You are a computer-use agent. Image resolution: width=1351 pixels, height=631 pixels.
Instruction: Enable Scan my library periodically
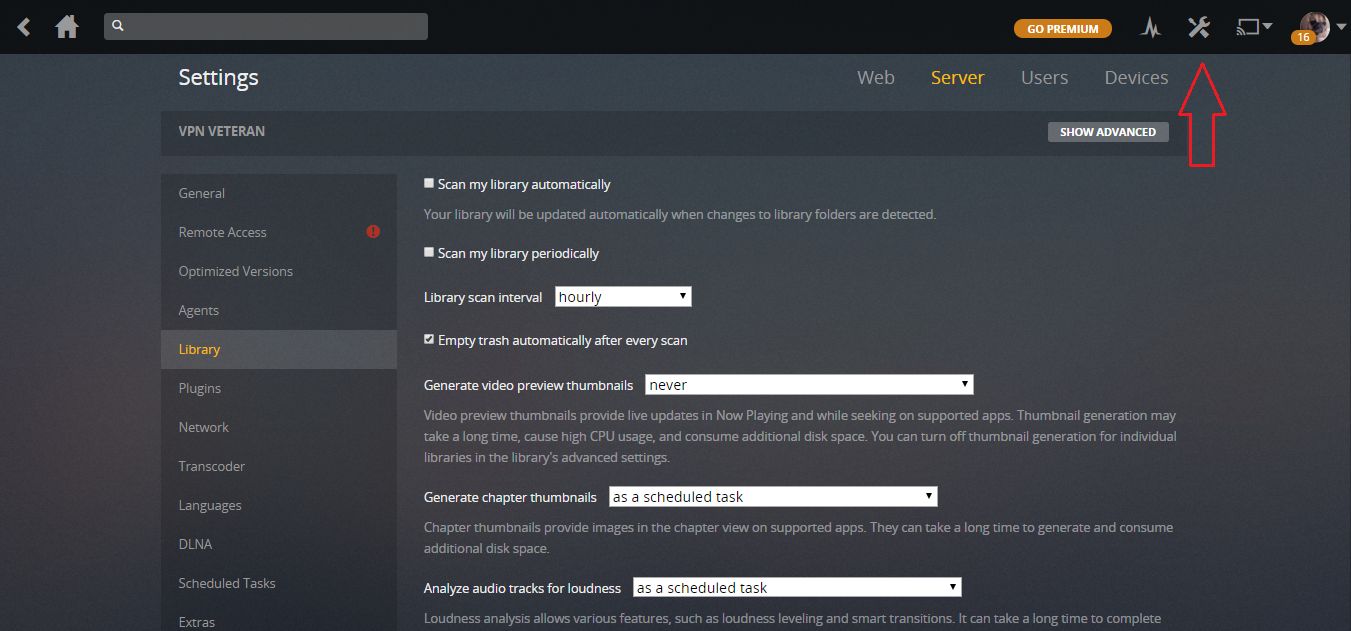[x=429, y=253]
